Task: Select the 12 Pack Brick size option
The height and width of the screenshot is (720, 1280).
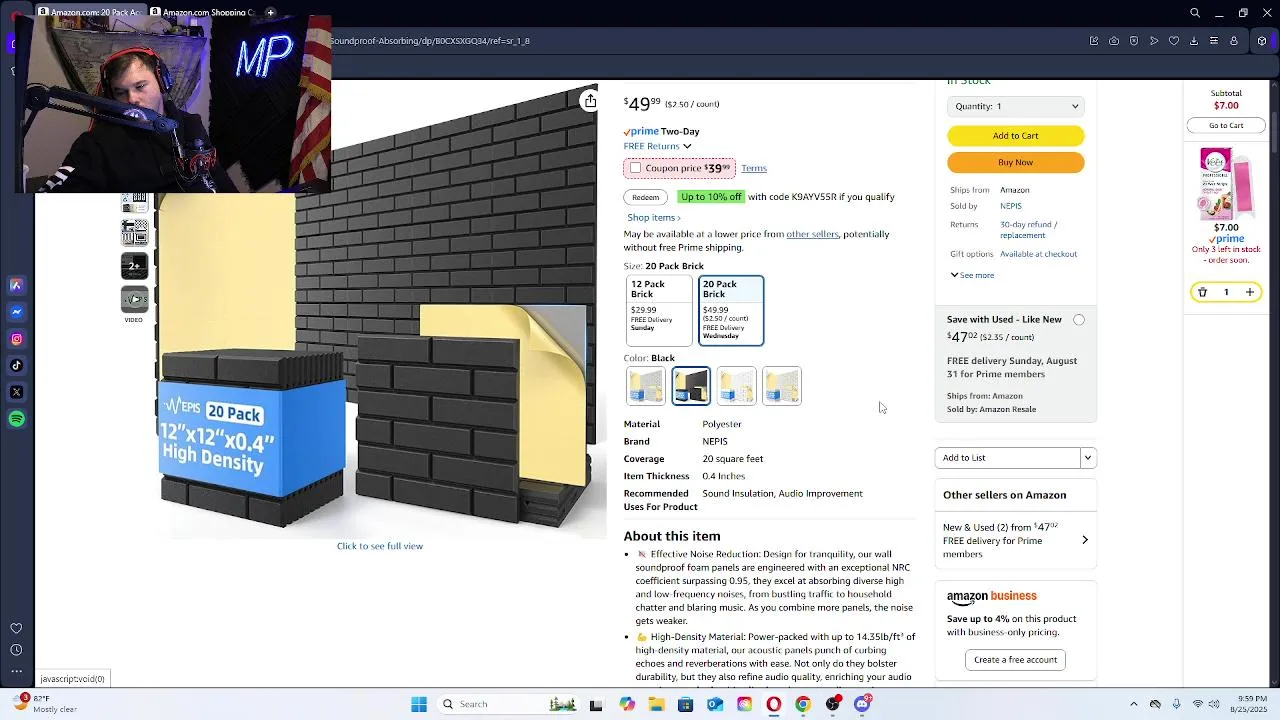Action: tap(659, 310)
